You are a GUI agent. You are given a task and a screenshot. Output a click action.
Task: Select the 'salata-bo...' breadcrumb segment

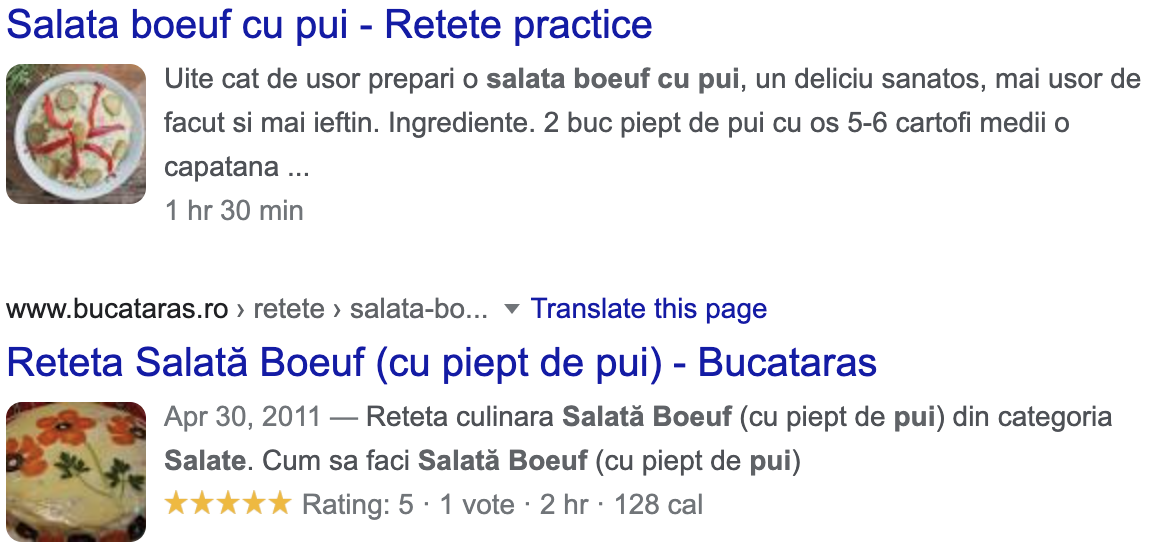(419, 308)
